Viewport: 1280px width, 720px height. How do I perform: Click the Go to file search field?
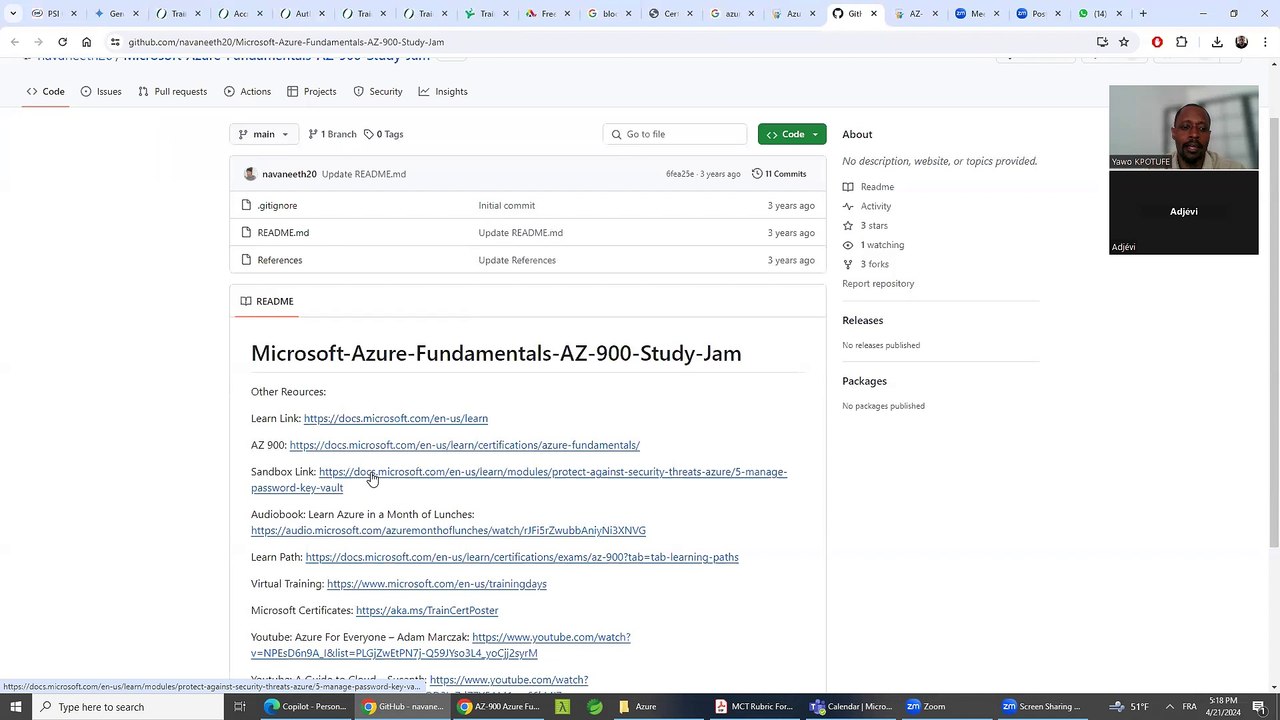click(x=675, y=134)
